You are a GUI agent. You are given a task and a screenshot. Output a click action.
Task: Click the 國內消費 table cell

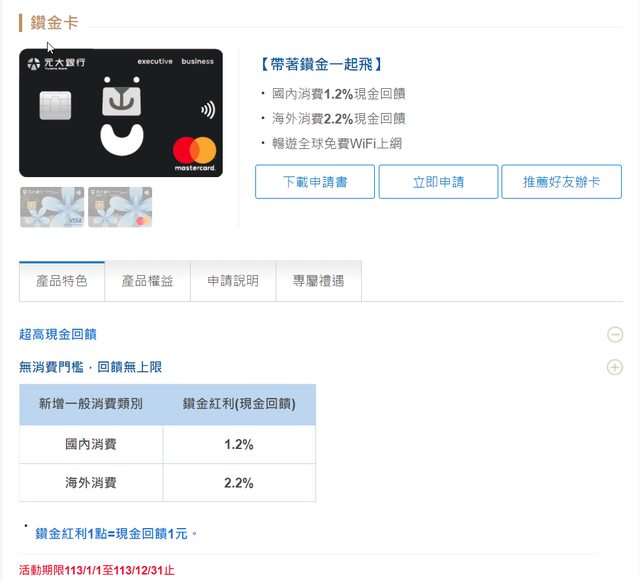click(91, 444)
